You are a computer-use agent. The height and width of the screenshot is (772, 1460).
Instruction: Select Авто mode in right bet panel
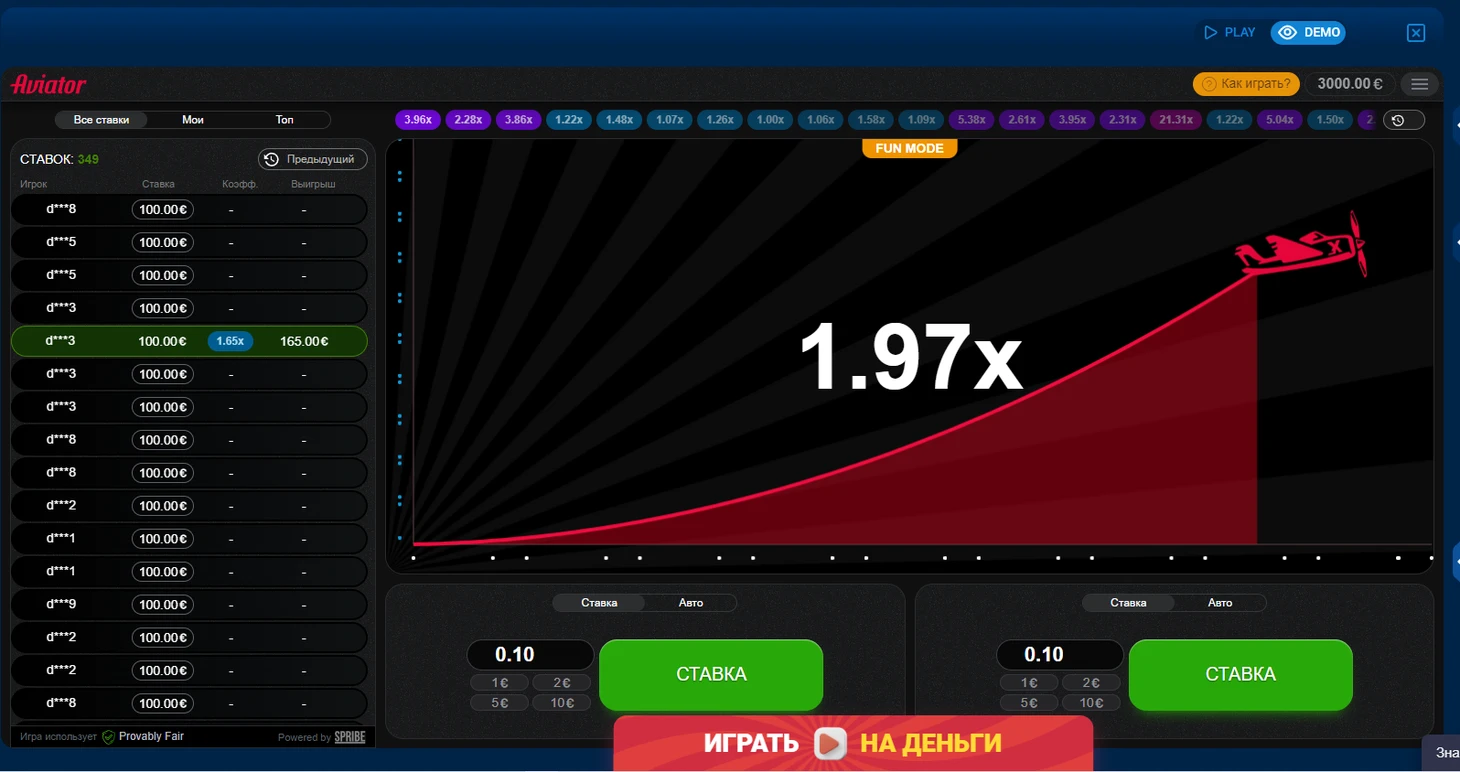pyautogui.click(x=1220, y=603)
